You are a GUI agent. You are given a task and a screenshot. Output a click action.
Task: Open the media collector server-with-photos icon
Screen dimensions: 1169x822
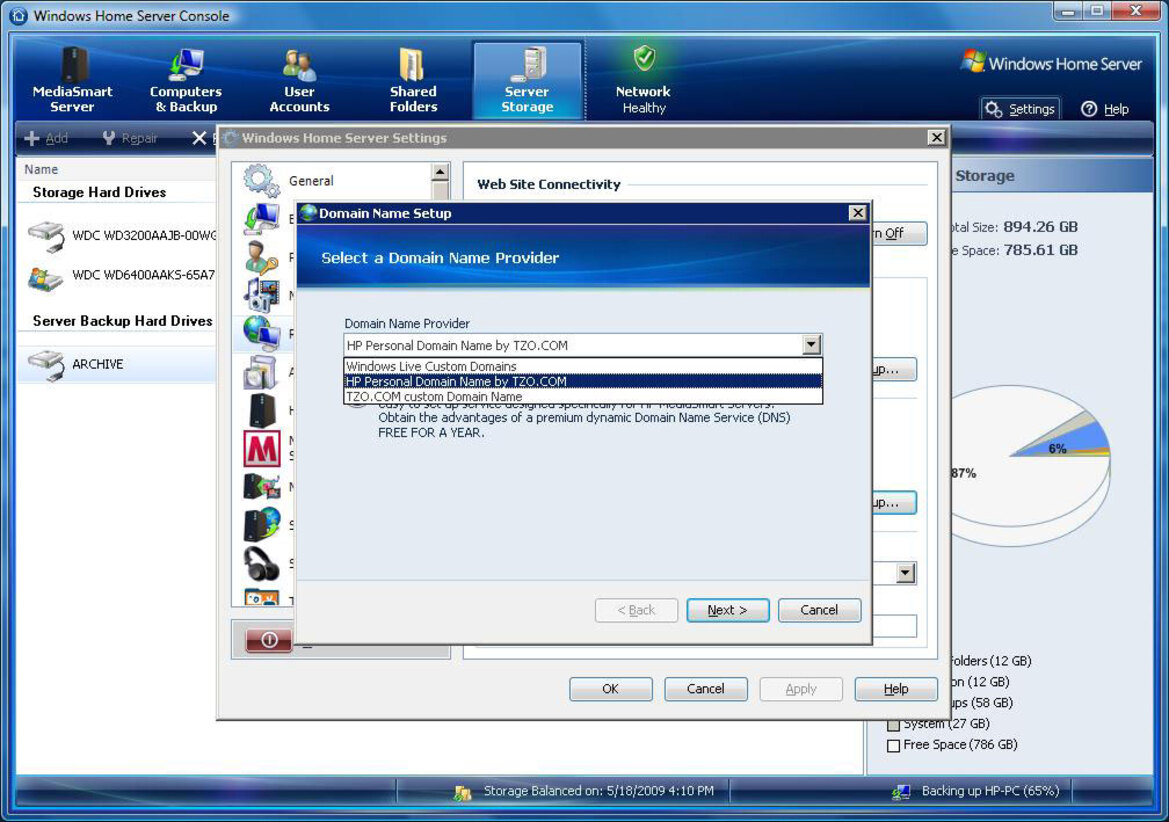pyautogui.click(x=261, y=487)
